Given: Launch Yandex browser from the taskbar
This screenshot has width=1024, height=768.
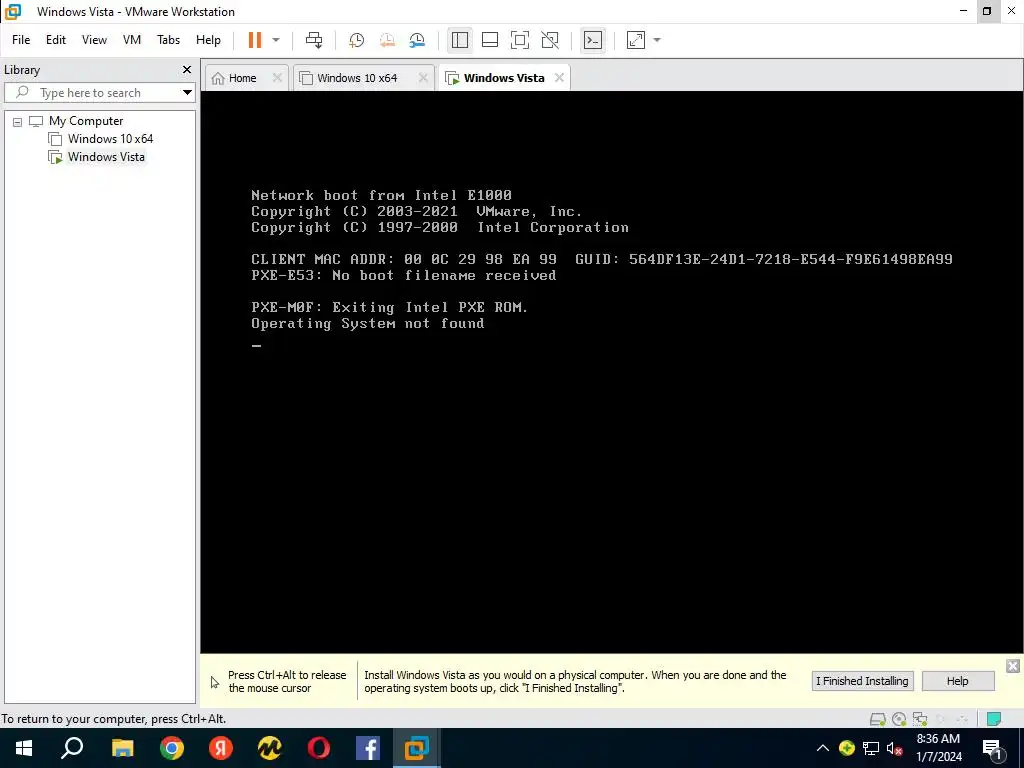Looking at the screenshot, I should [221, 748].
